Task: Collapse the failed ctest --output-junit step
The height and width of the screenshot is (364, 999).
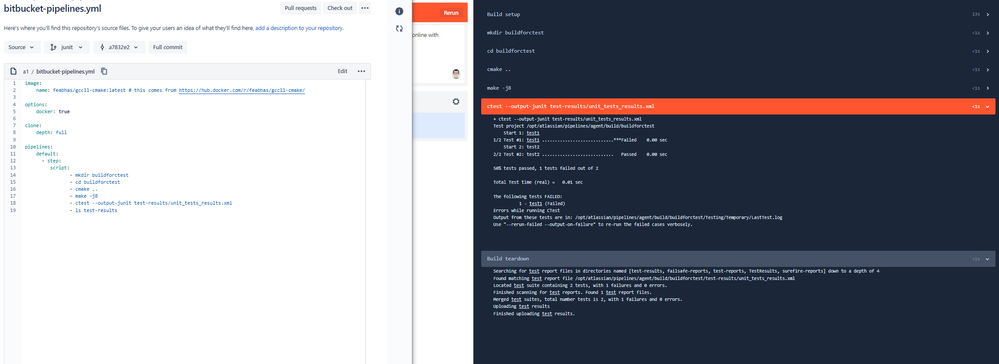Action: click(737, 106)
